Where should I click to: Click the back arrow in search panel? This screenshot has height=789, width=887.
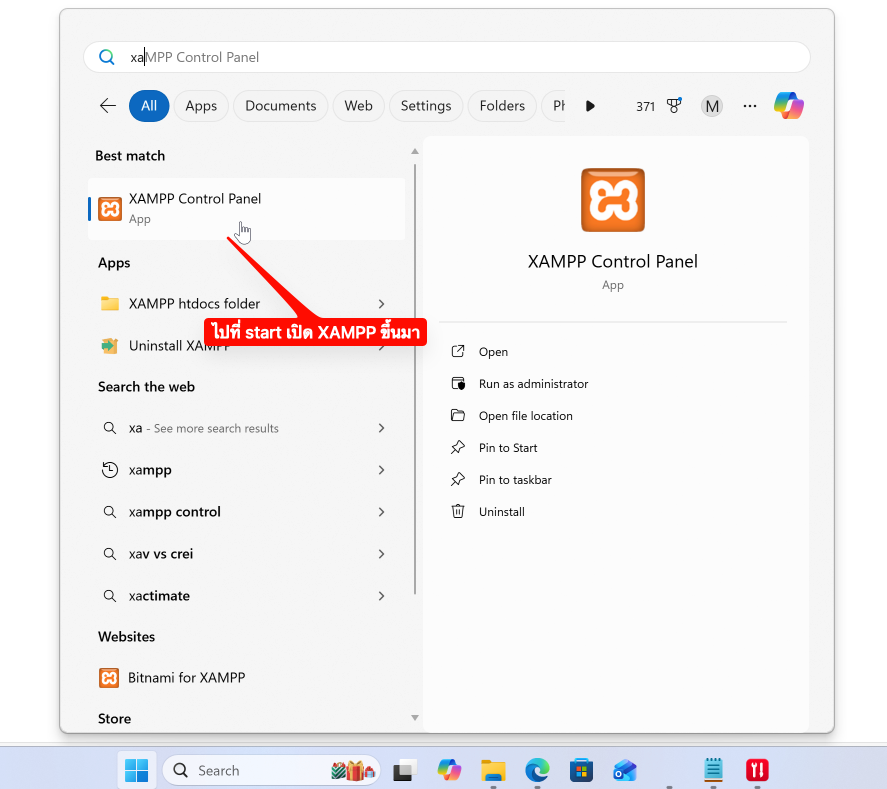point(108,106)
